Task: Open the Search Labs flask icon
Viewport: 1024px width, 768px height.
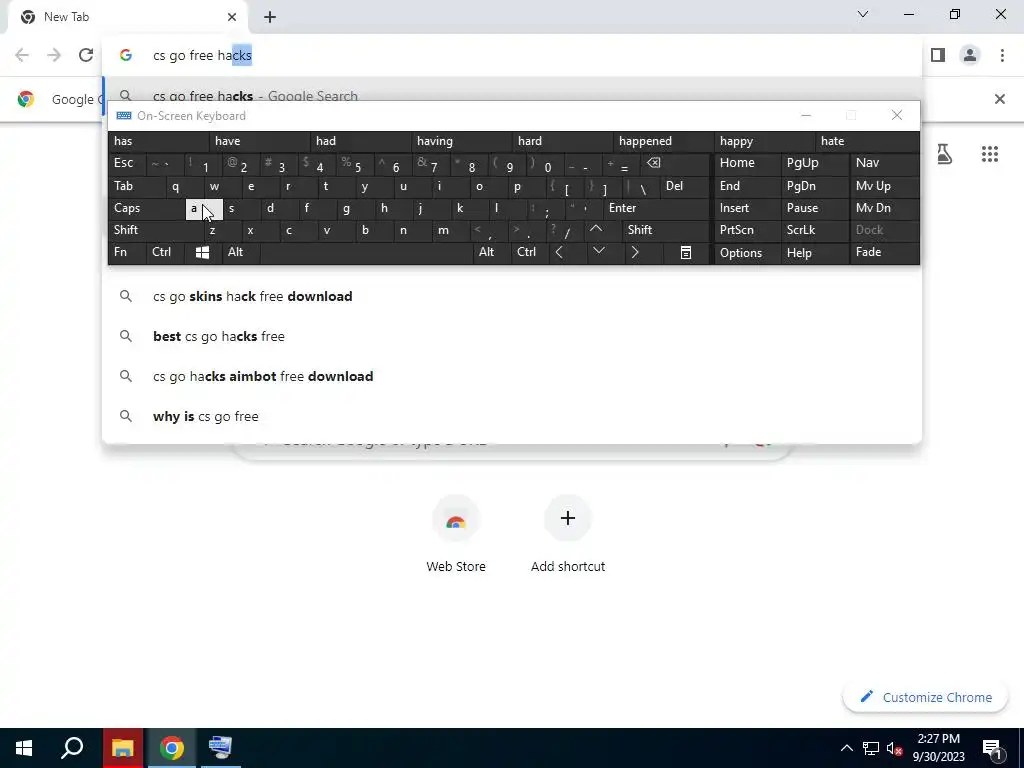Action: tap(944, 154)
